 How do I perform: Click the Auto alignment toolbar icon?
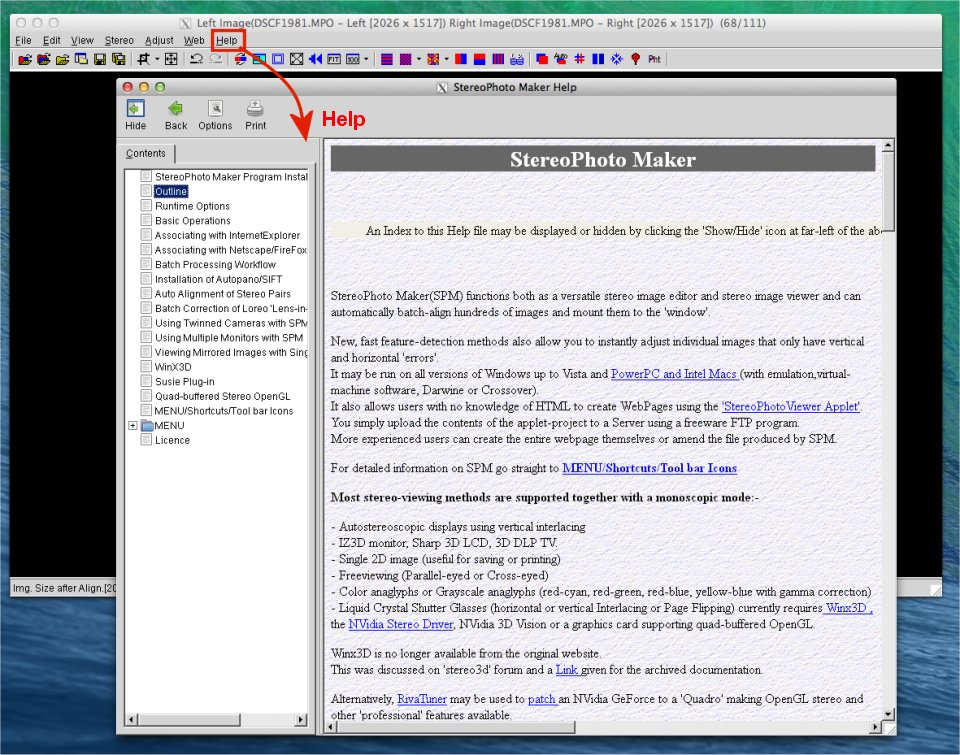point(561,59)
